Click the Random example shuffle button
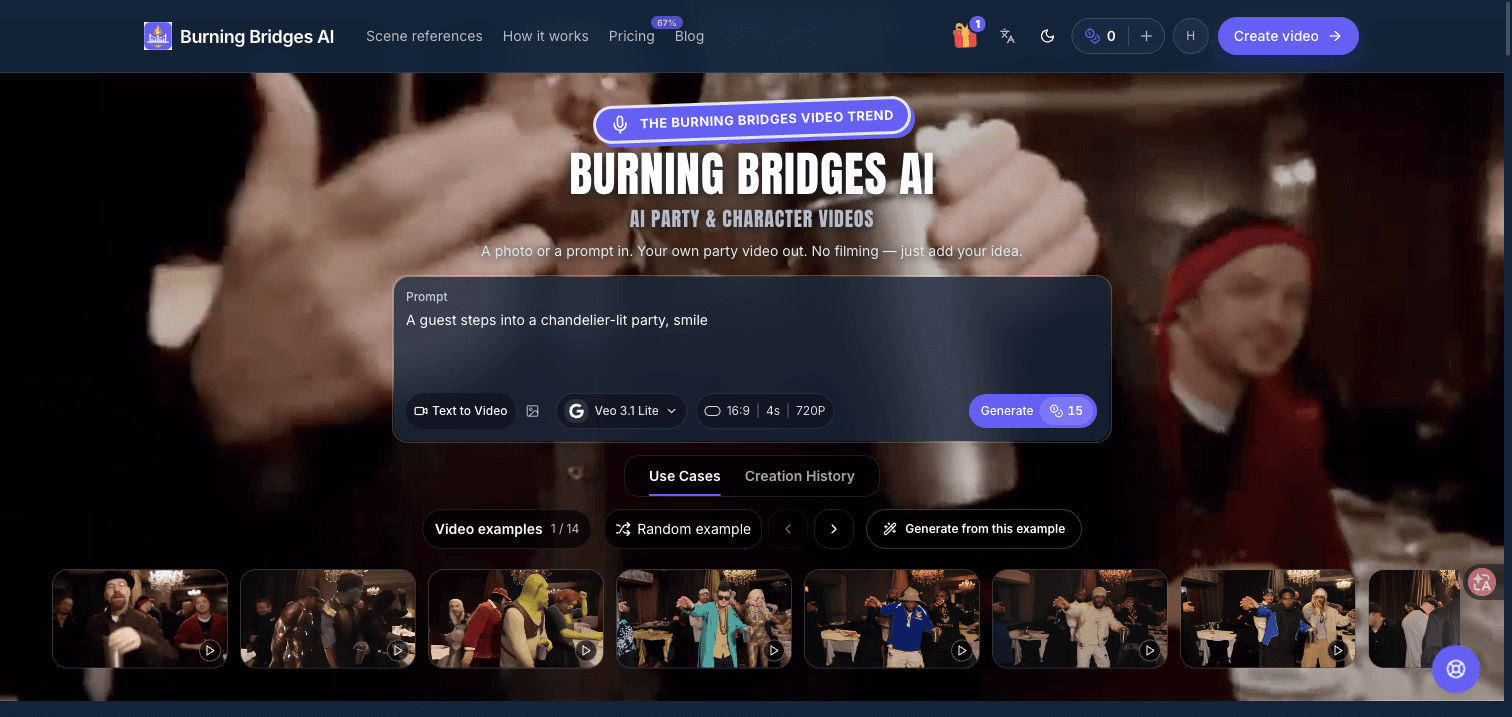This screenshot has height=717, width=1512. pyautogui.click(x=683, y=529)
